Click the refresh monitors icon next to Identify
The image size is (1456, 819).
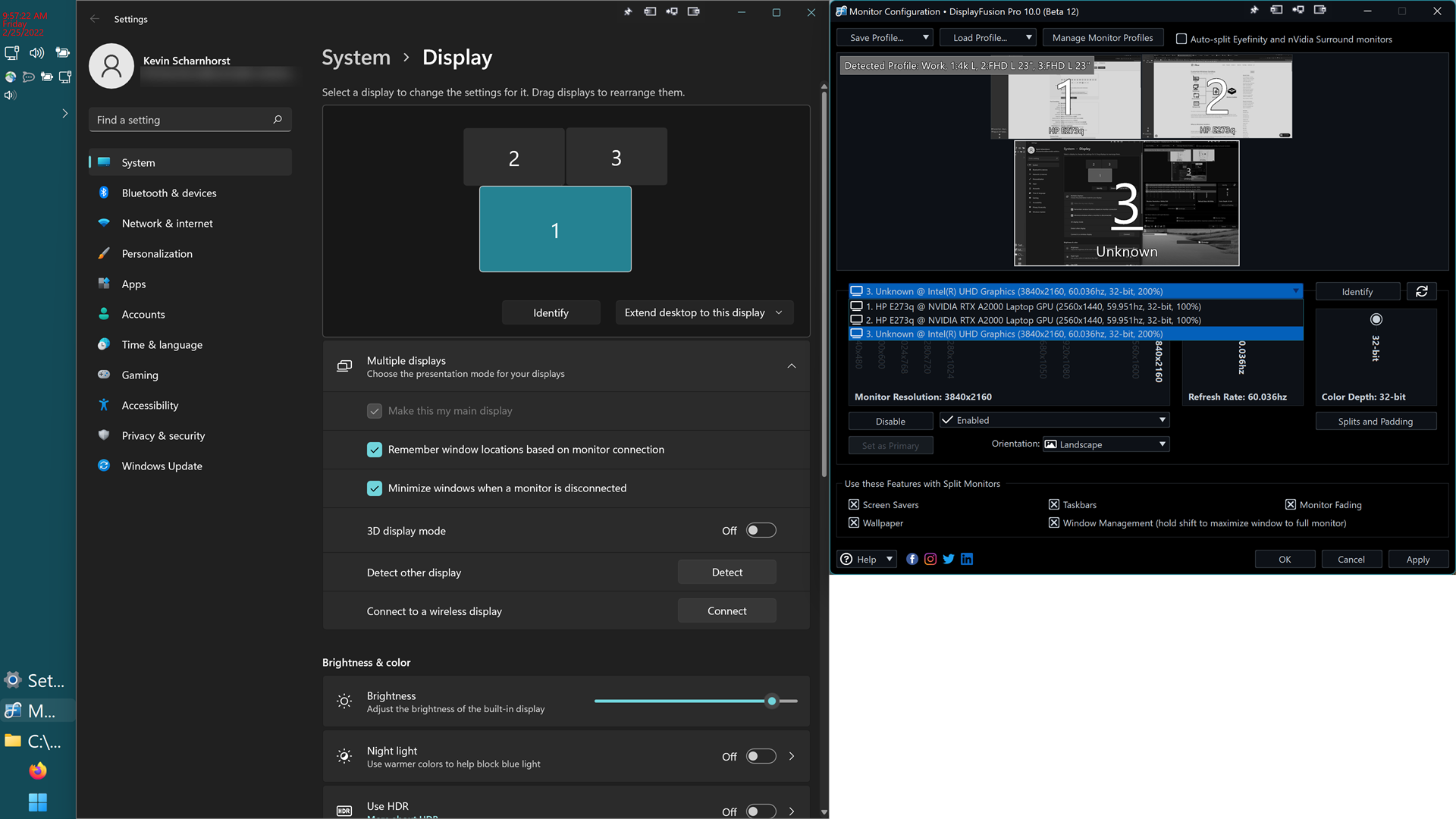click(x=1422, y=291)
